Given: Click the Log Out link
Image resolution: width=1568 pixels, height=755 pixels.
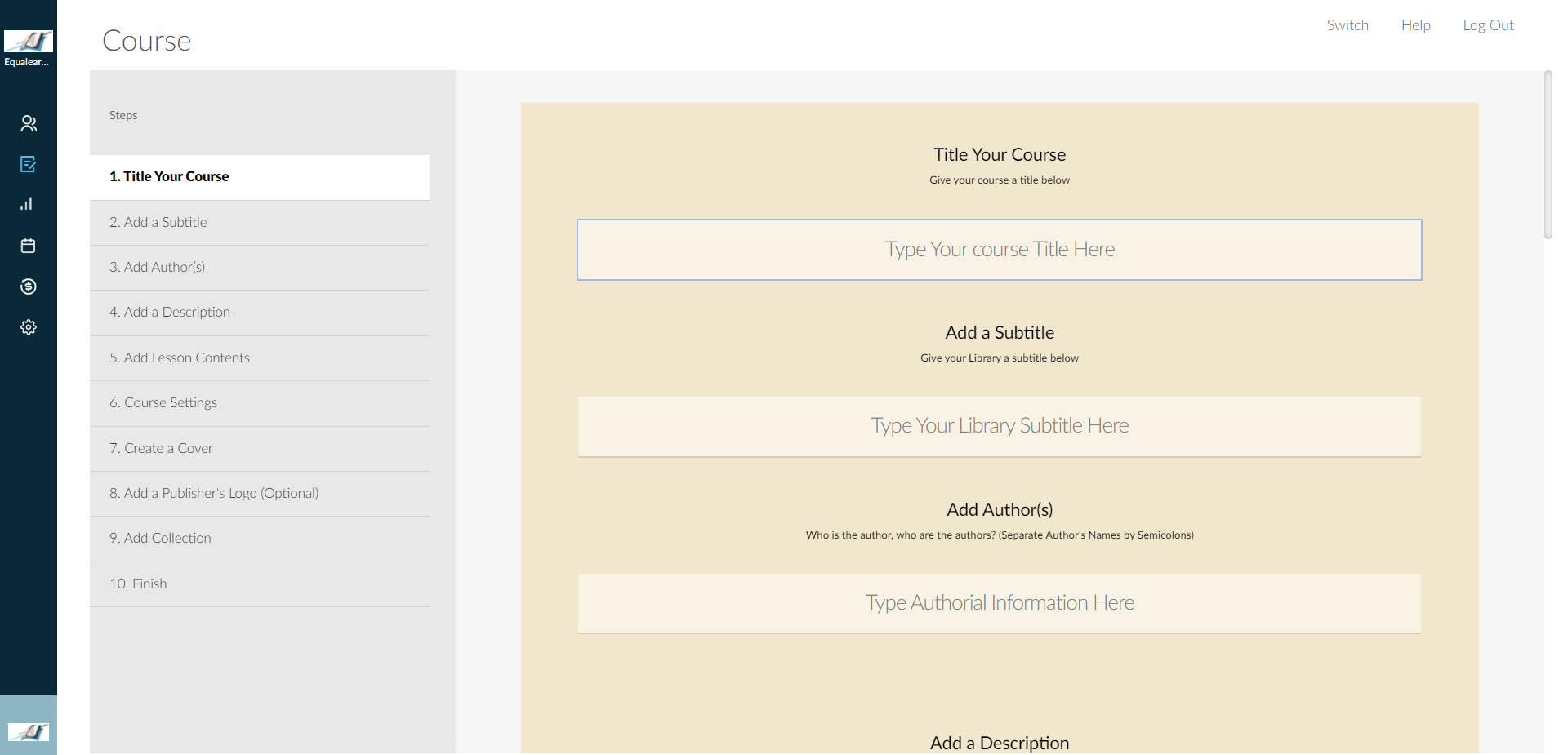Looking at the screenshot, I should click(1488, 25).
